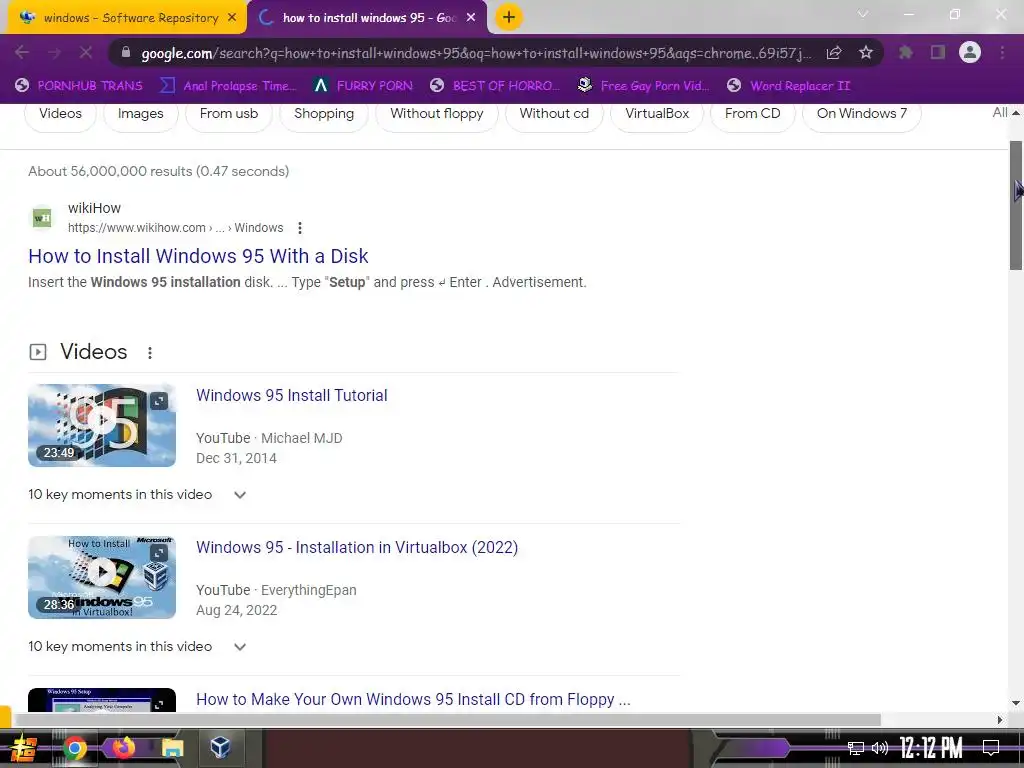Close the 'how to install windows 95' tab
The width and height of the screenshot is (1024, 768).
point(471,18)
